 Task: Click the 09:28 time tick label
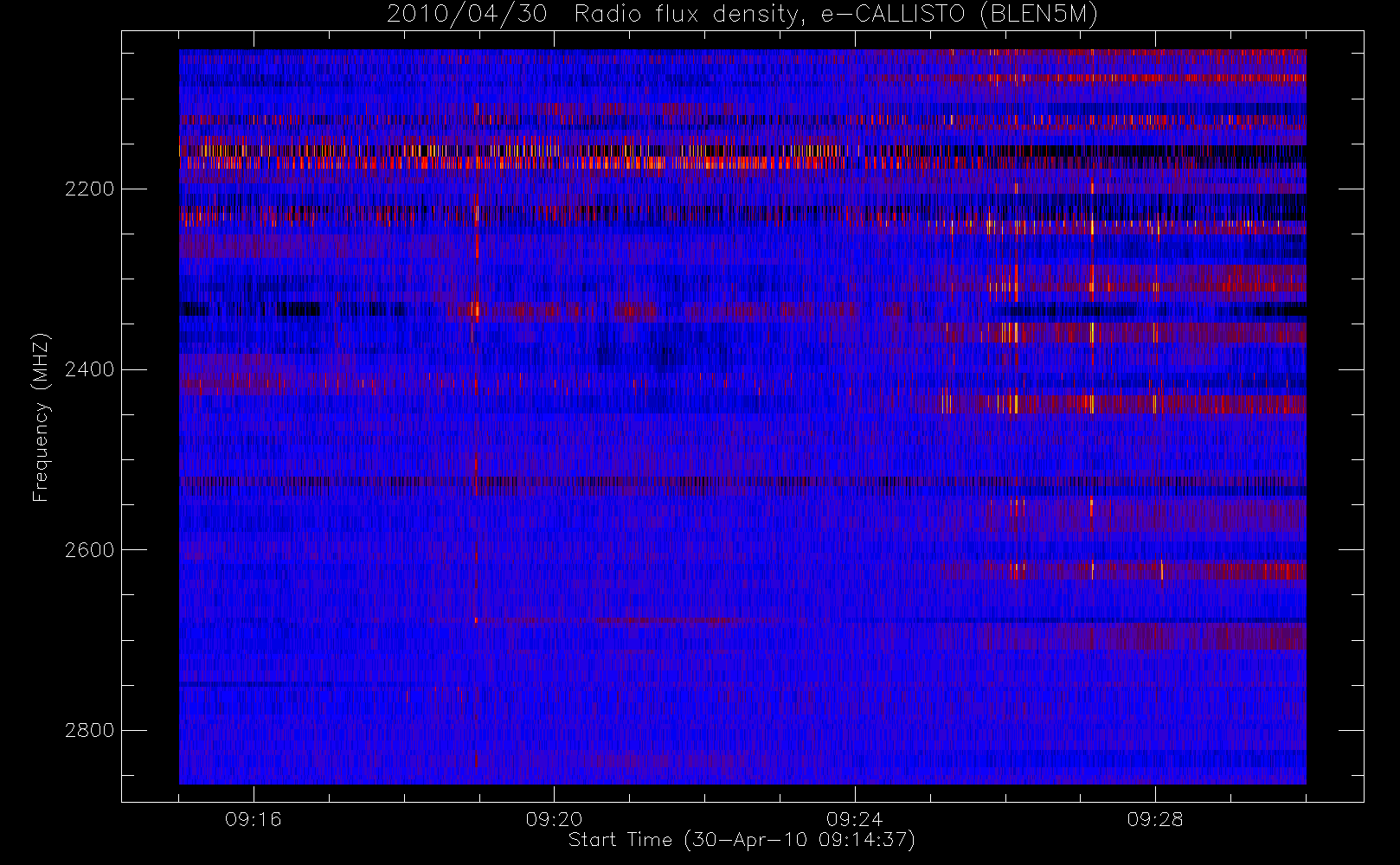(1155, 819)
